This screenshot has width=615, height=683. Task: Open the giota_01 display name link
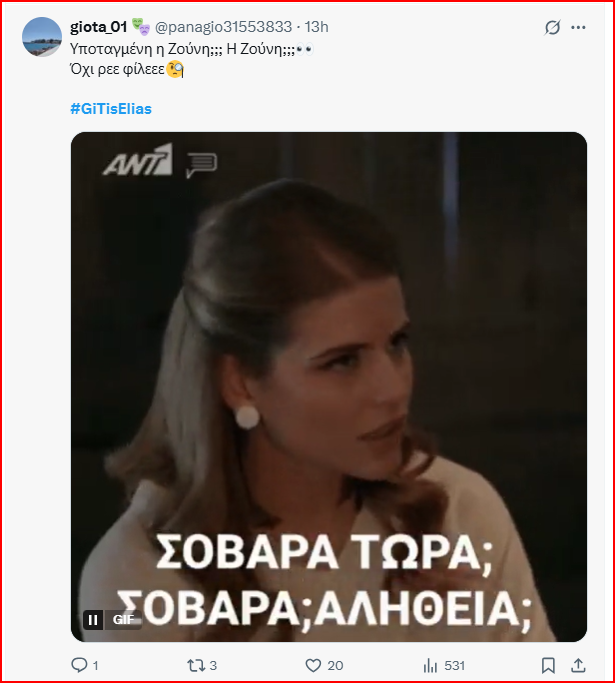click(98, 27)
